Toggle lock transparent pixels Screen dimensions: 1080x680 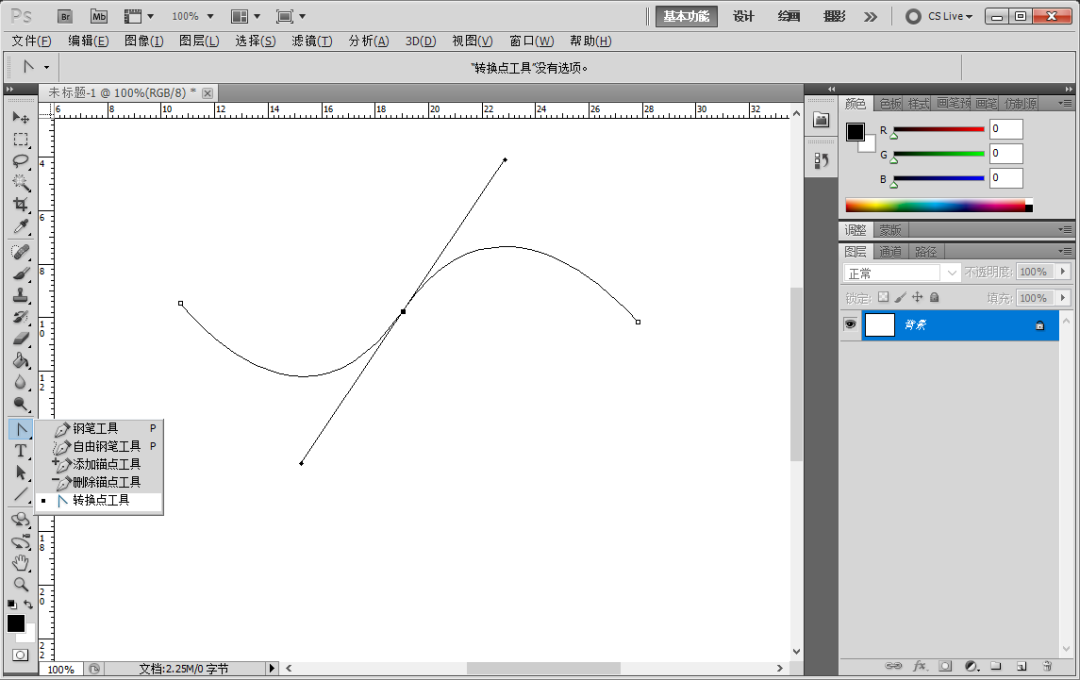tap(883, 298)
